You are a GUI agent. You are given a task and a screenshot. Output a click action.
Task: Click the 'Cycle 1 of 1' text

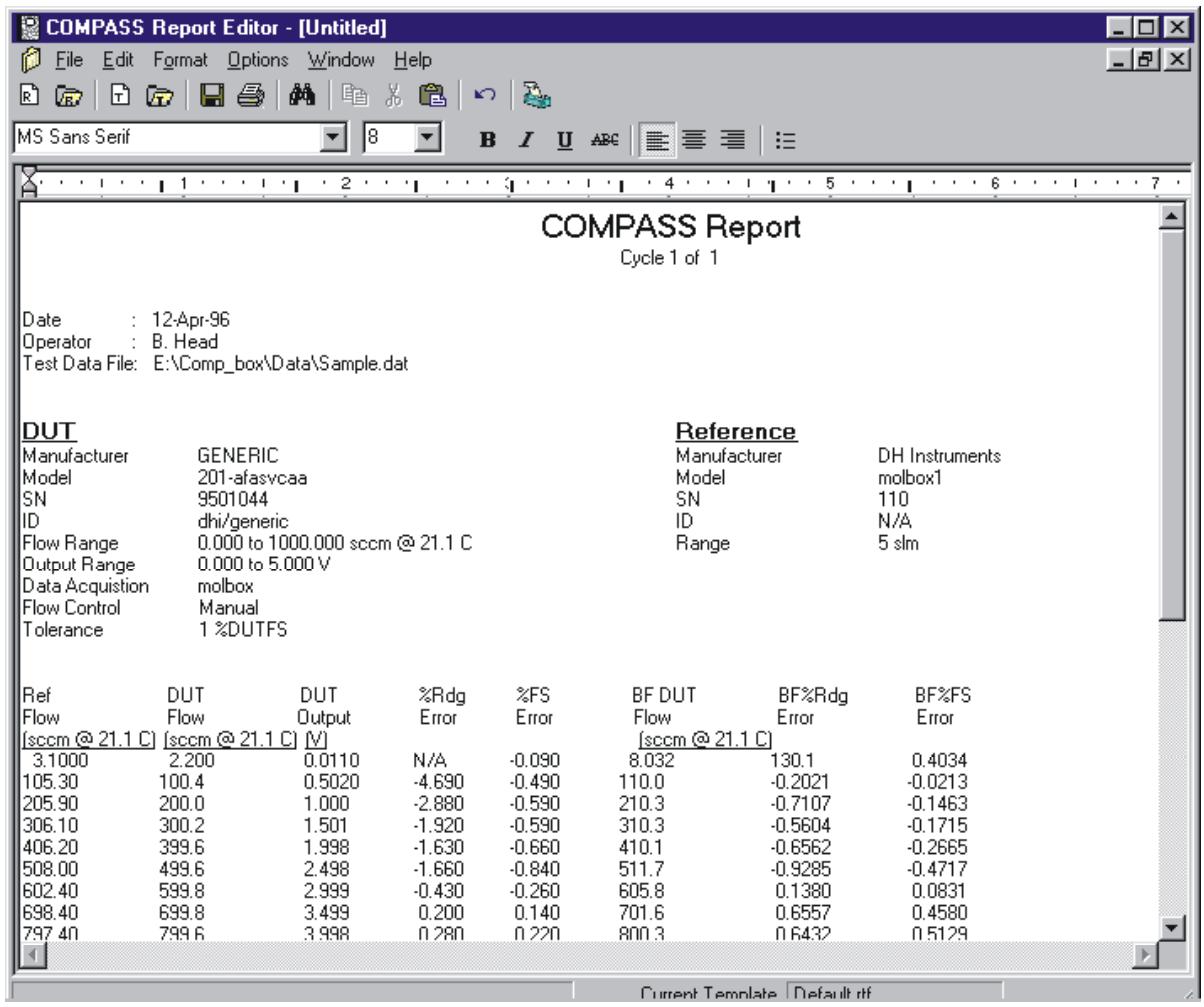pos(670,258)
